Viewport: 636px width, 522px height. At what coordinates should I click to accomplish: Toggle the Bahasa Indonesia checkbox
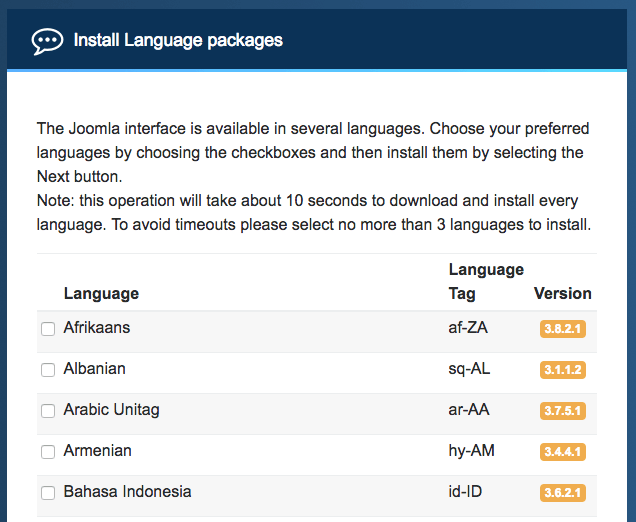[x=48, y=492]
